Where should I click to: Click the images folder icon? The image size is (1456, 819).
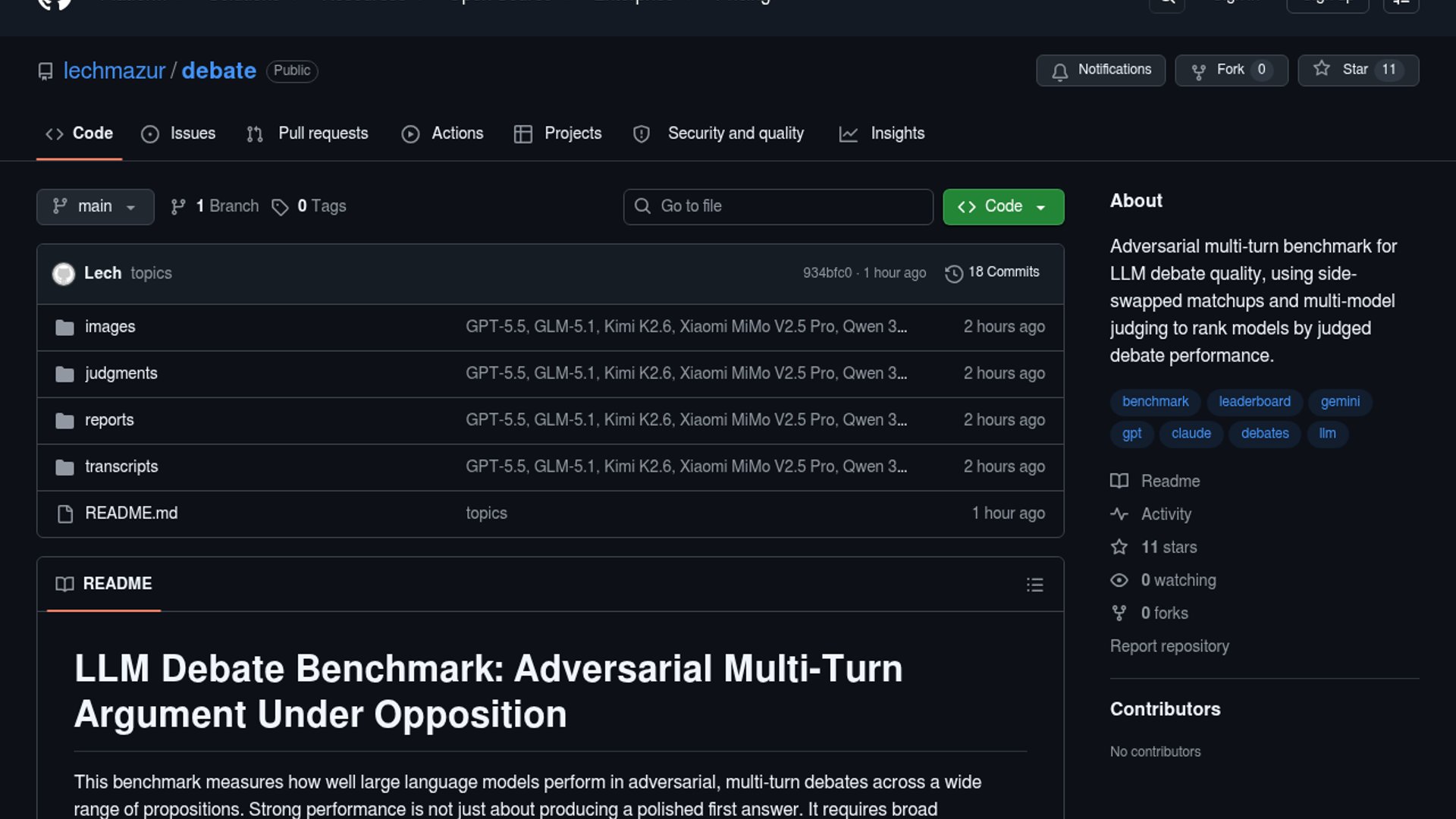tap(64, 328)
